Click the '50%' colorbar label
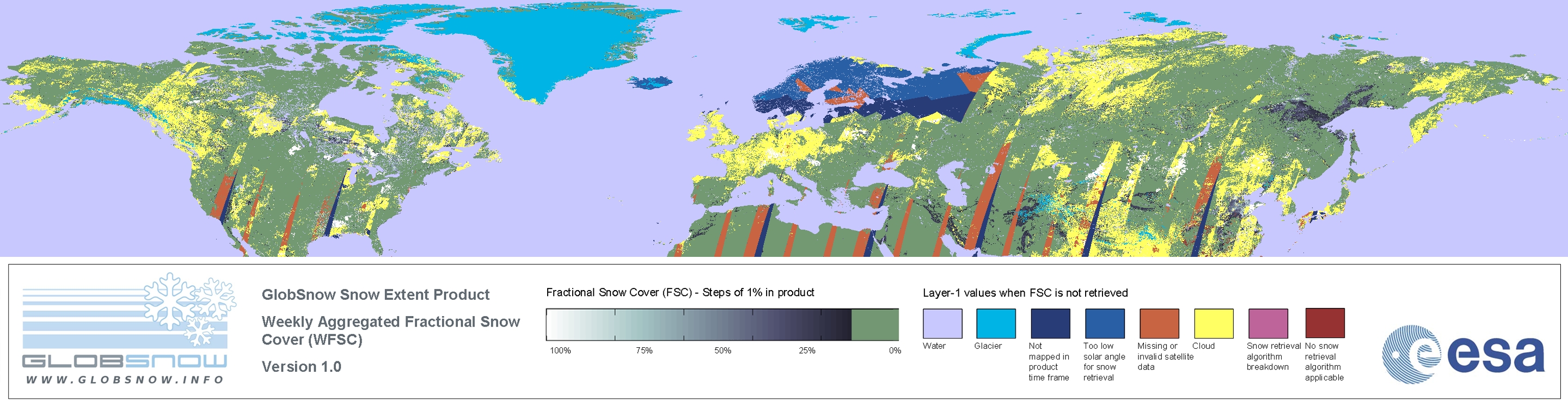 click(722, 350)
